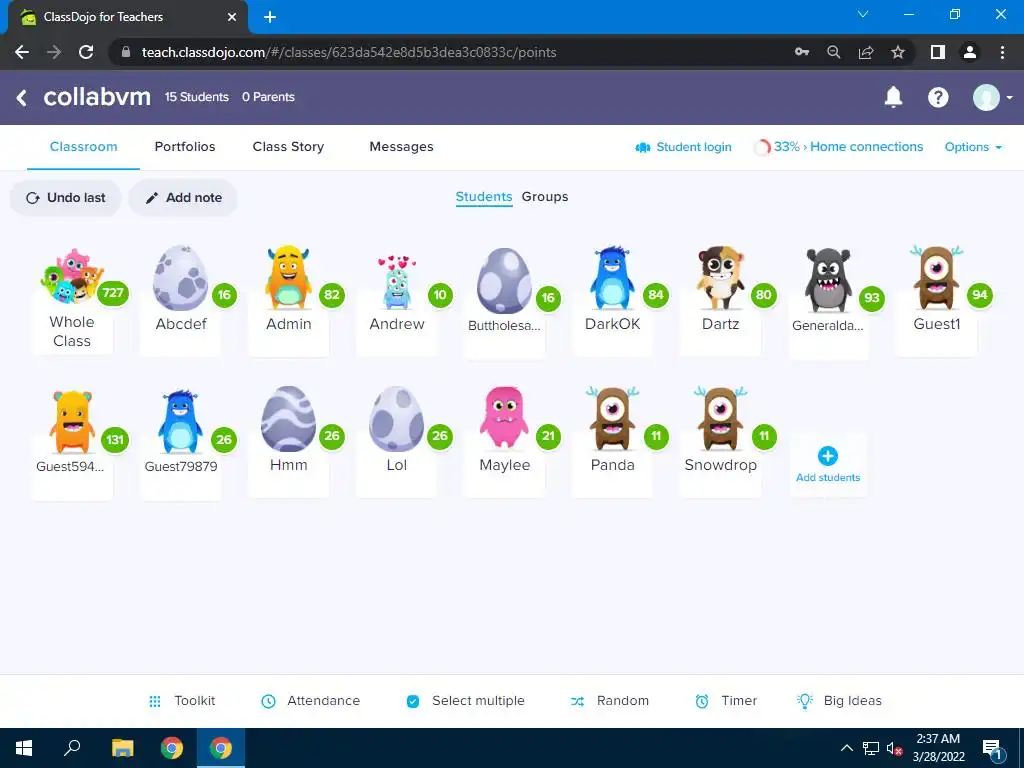Select Admin's orange monster avatar
The height and width of the screenshot is (768, 1024).
pos(288,278)
